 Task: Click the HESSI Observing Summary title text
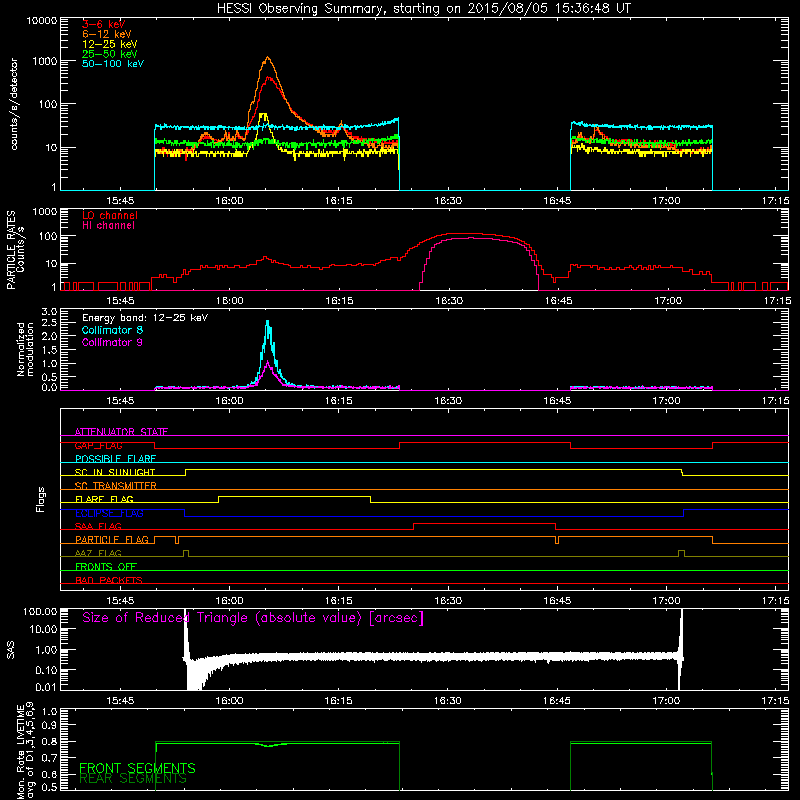point(423,8)
